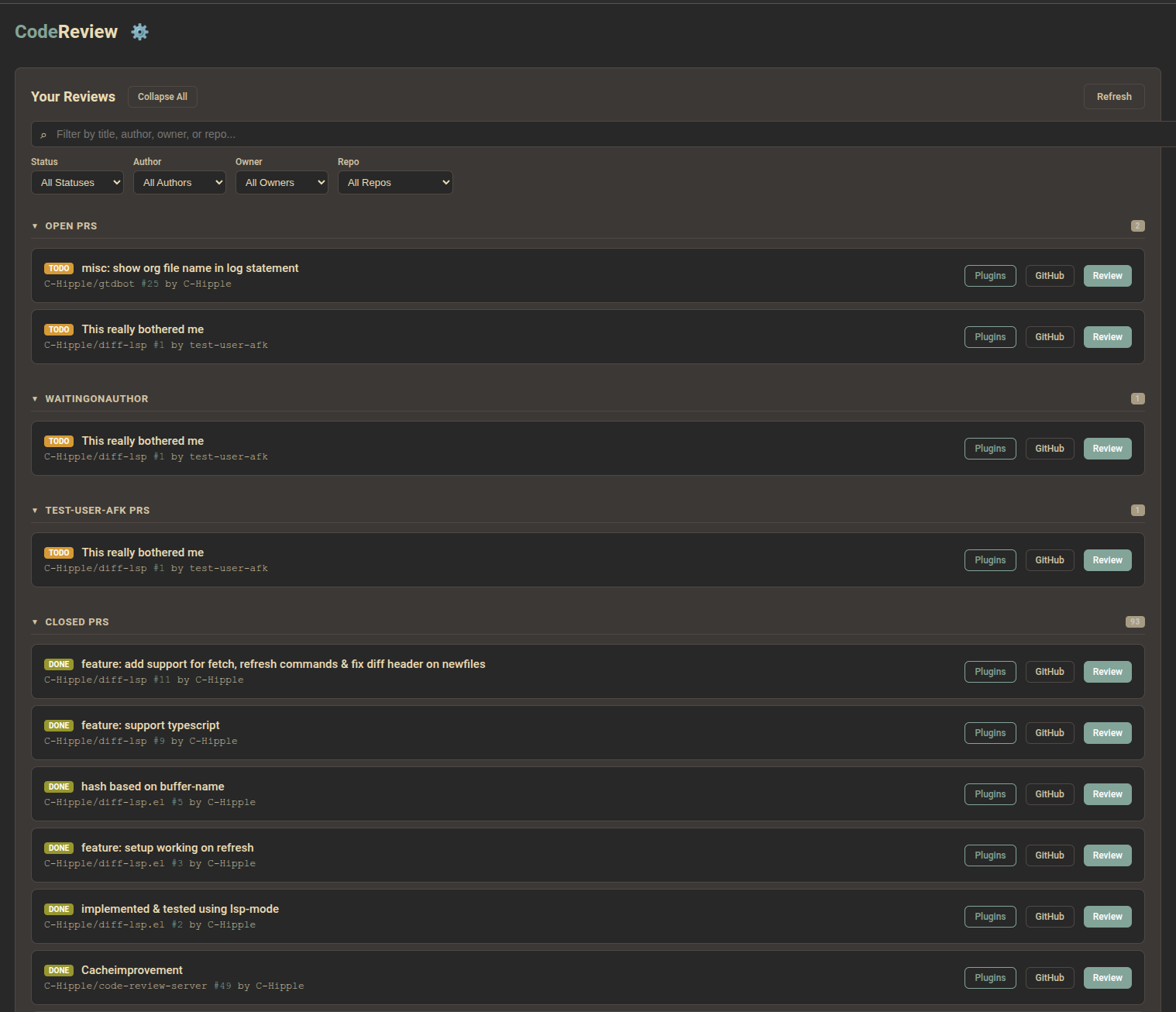The image size is (1176, 1012).
Task: Click the Cacheimprovement title text
Action: [x=132, y=970]
